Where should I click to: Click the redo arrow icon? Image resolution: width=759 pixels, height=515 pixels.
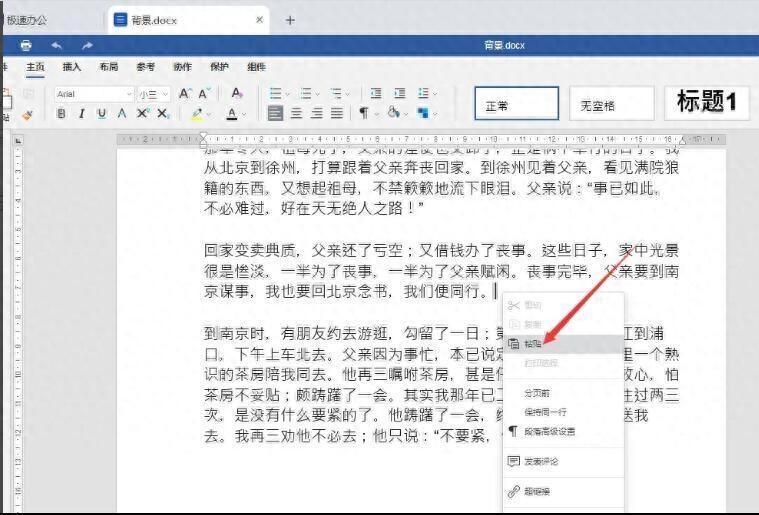tap(87, 46)
